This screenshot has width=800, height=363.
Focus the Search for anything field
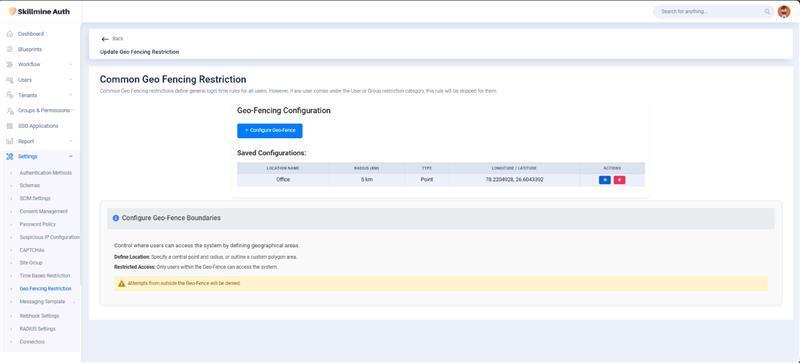click(x=713, y=12)
